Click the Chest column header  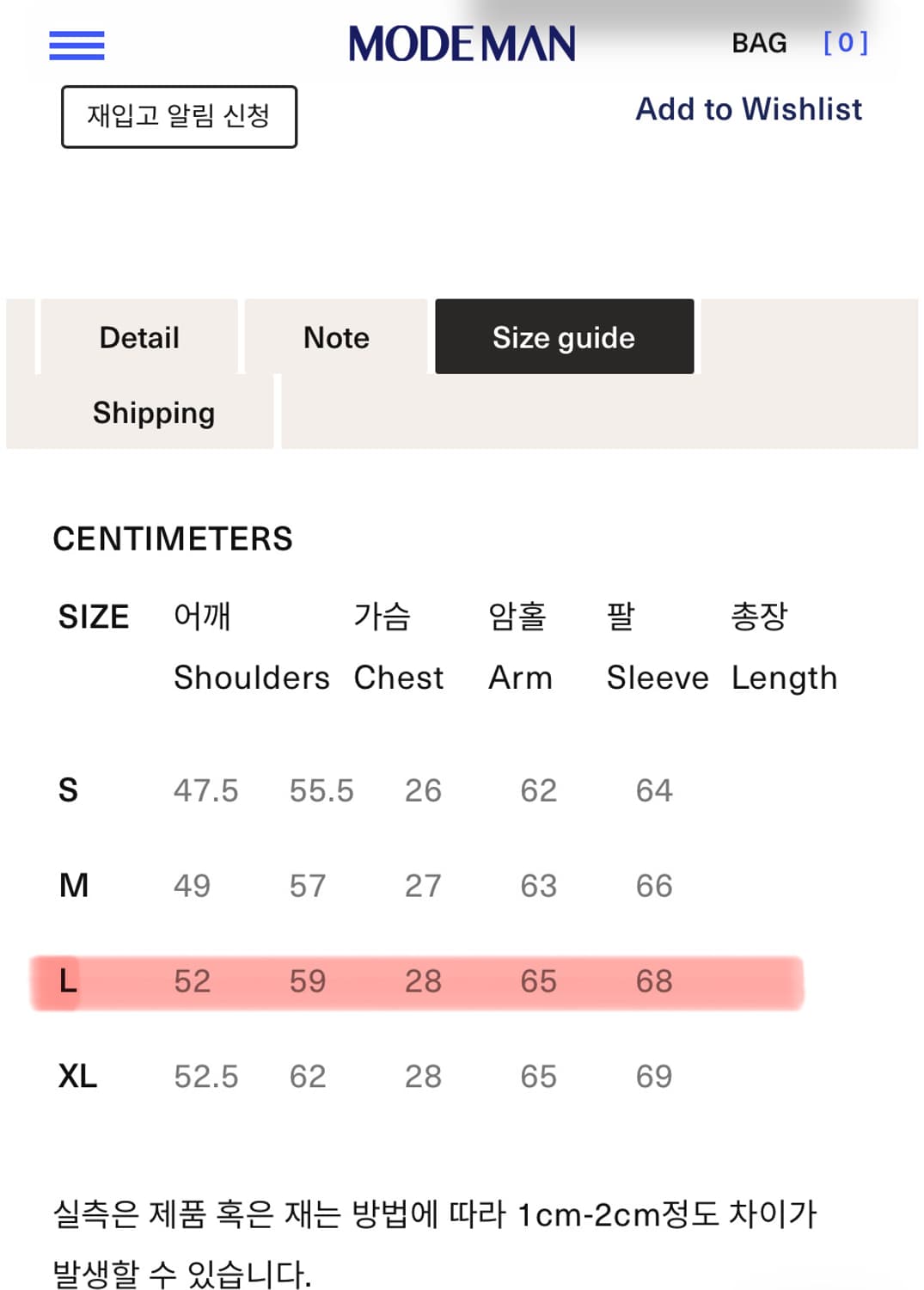398,678
